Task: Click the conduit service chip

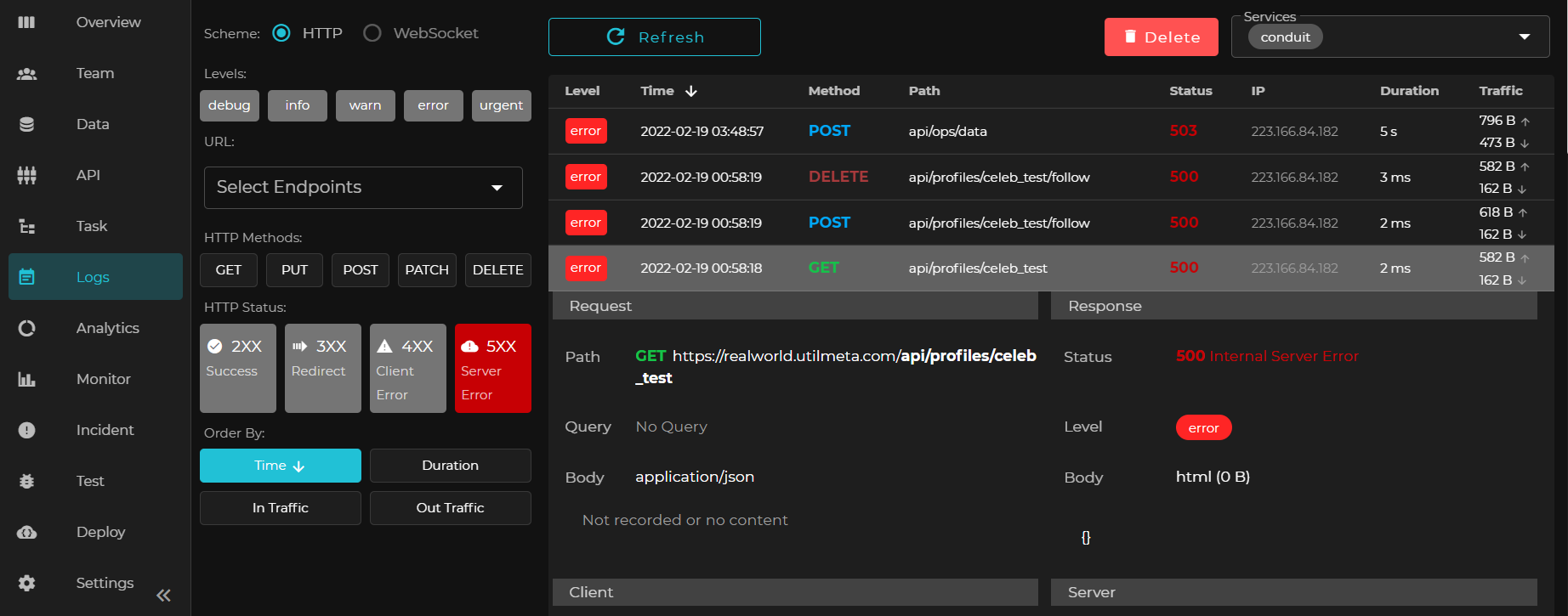Action: click(1285, 37)
